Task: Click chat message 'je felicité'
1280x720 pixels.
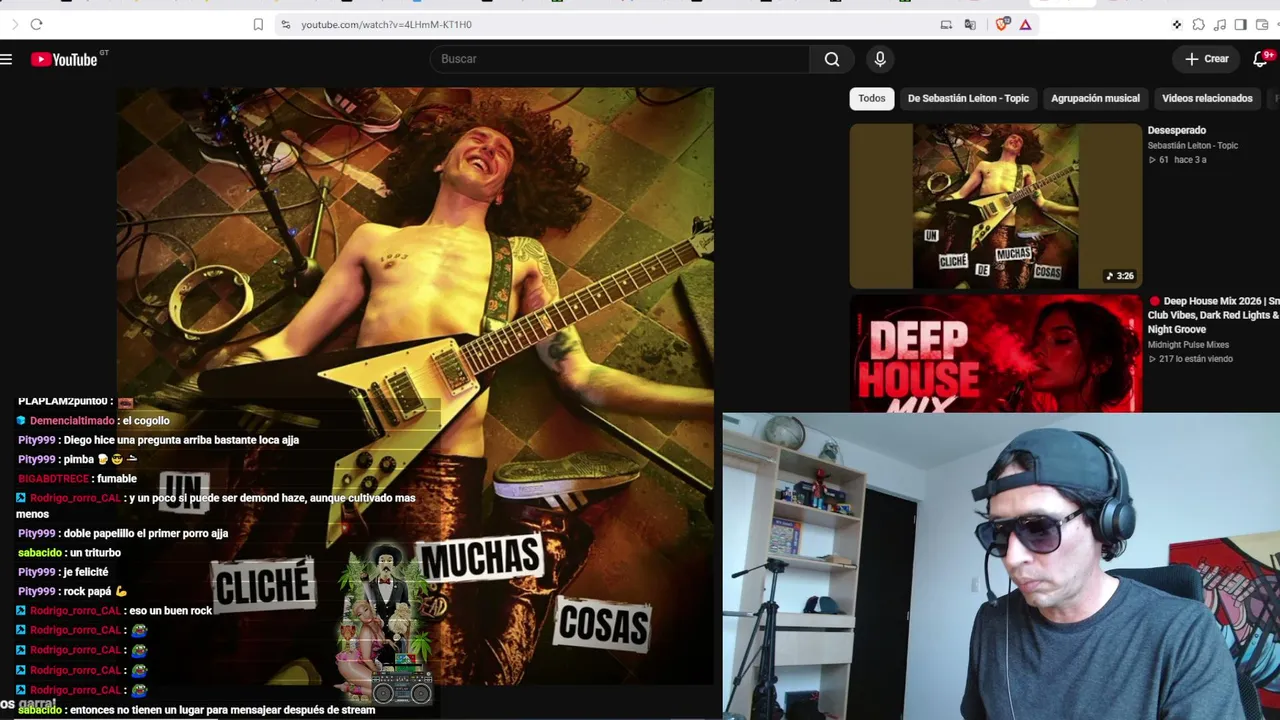Action: (x=85, y=572)
